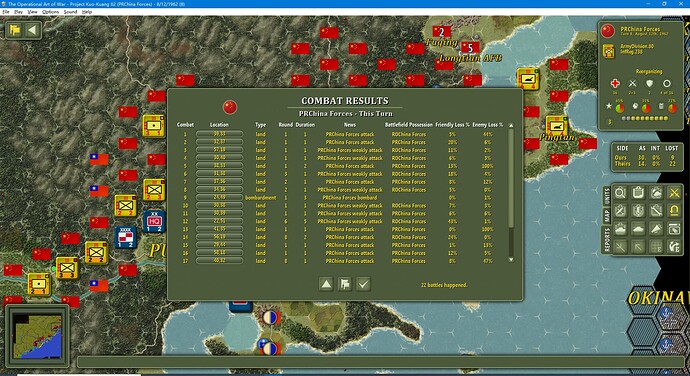Image resolution: width=690 pixels, height=376 pixels.
Task: Switch to the UNITS side tab
Action: click(607, 195)
